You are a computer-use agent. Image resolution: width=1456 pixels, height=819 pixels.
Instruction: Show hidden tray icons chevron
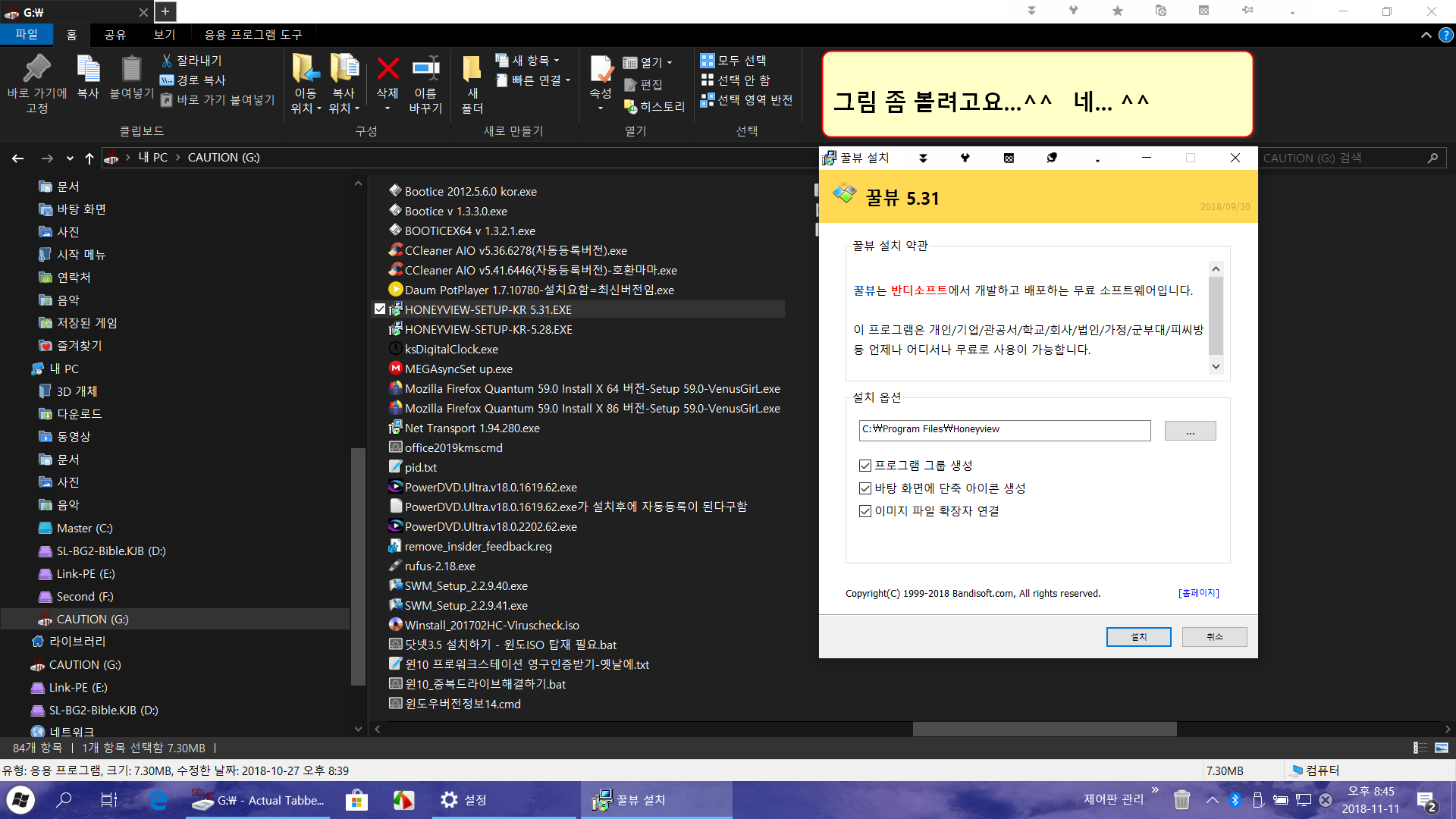[1213, 800]
